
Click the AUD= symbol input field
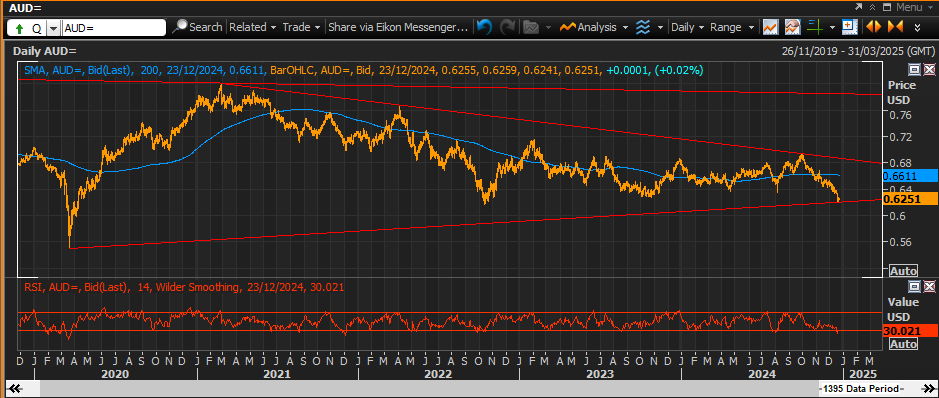tap(114, 28)
